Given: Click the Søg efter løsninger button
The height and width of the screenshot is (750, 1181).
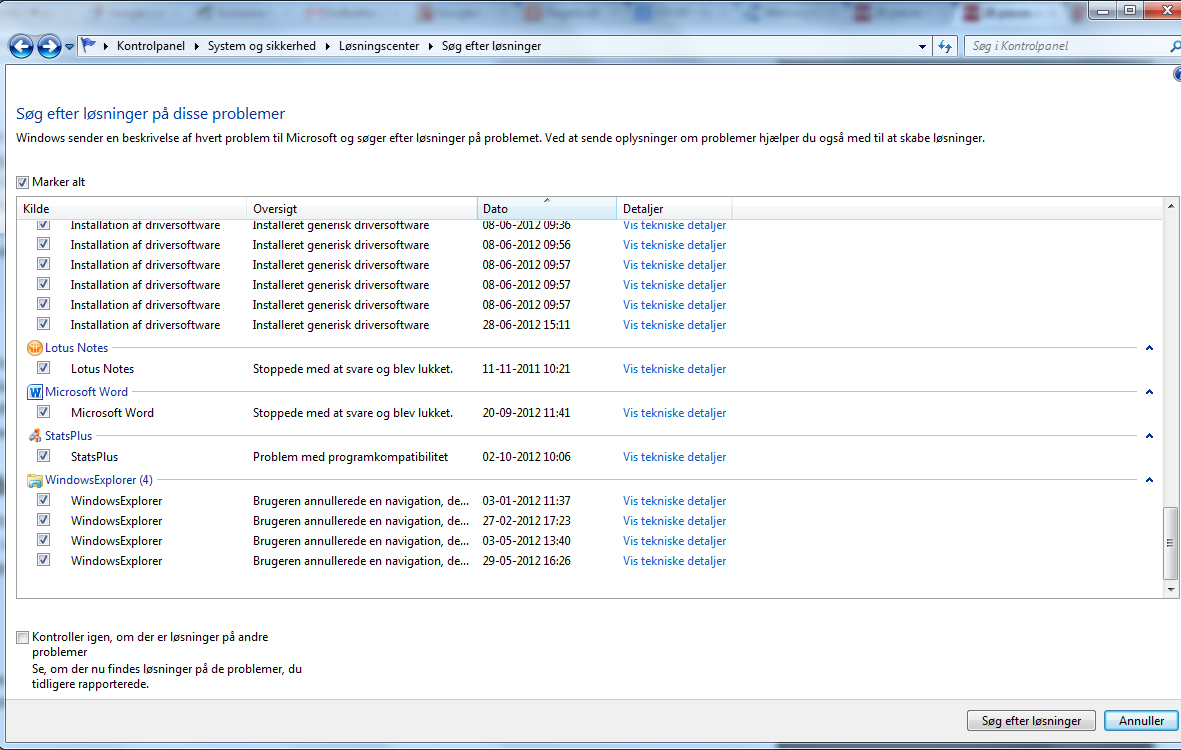Looking at the screenshot, I should click(1031, 720).
